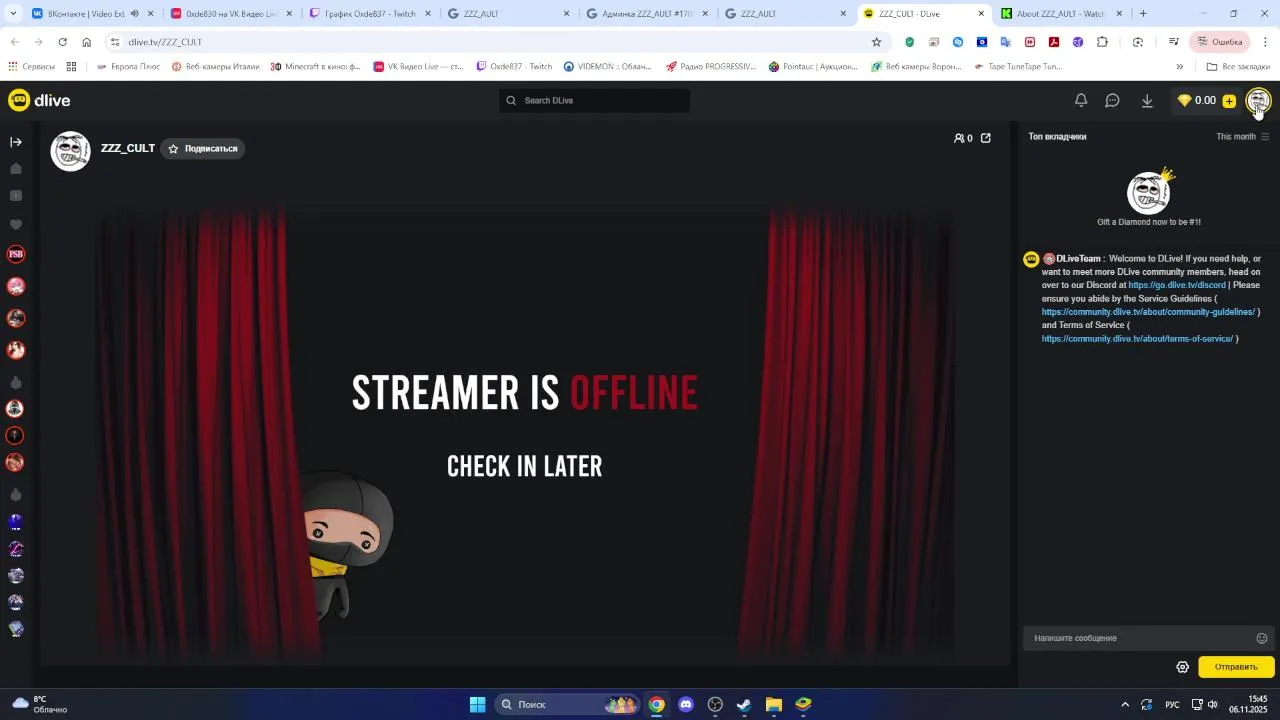Screen dimensions: 1280x720
Task: Click the taskbar Поиск search box
Action: 567,704
